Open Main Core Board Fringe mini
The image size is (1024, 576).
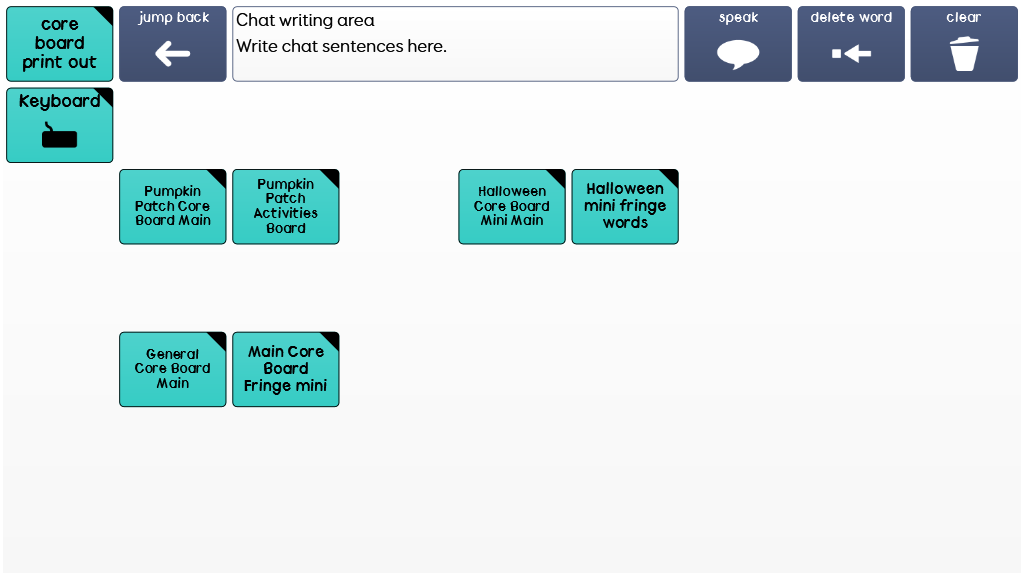[286, 369]
